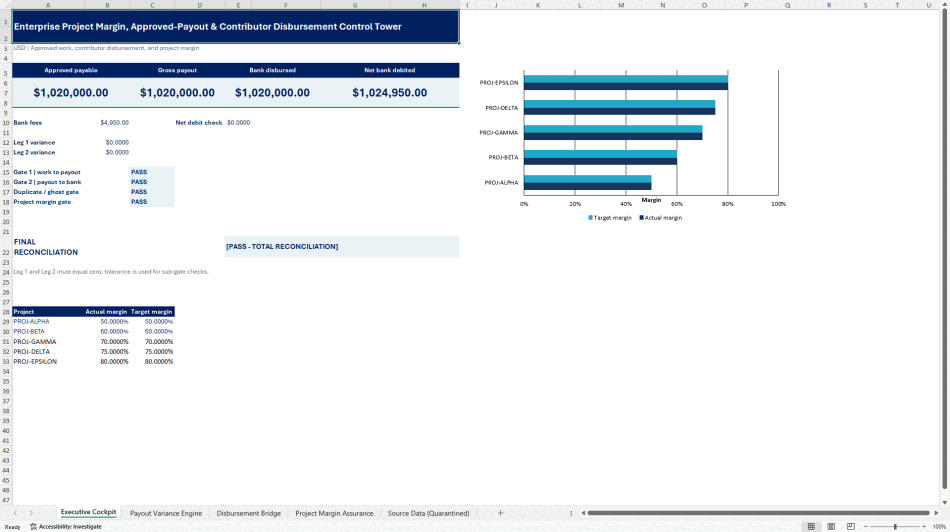The image size is (950, 532).
Task: Open the Project Margin Assurance tab
Action: (334, 513)
